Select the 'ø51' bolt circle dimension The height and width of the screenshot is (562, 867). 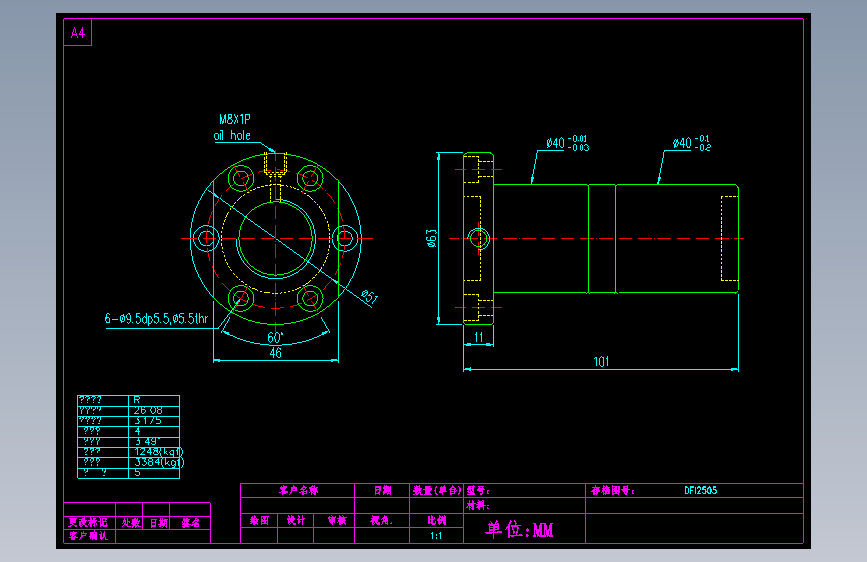click(369, 297)
